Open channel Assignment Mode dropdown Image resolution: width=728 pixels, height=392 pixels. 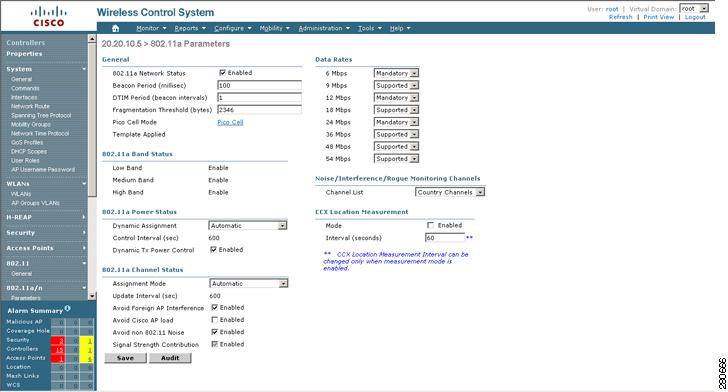pos(249,283)
